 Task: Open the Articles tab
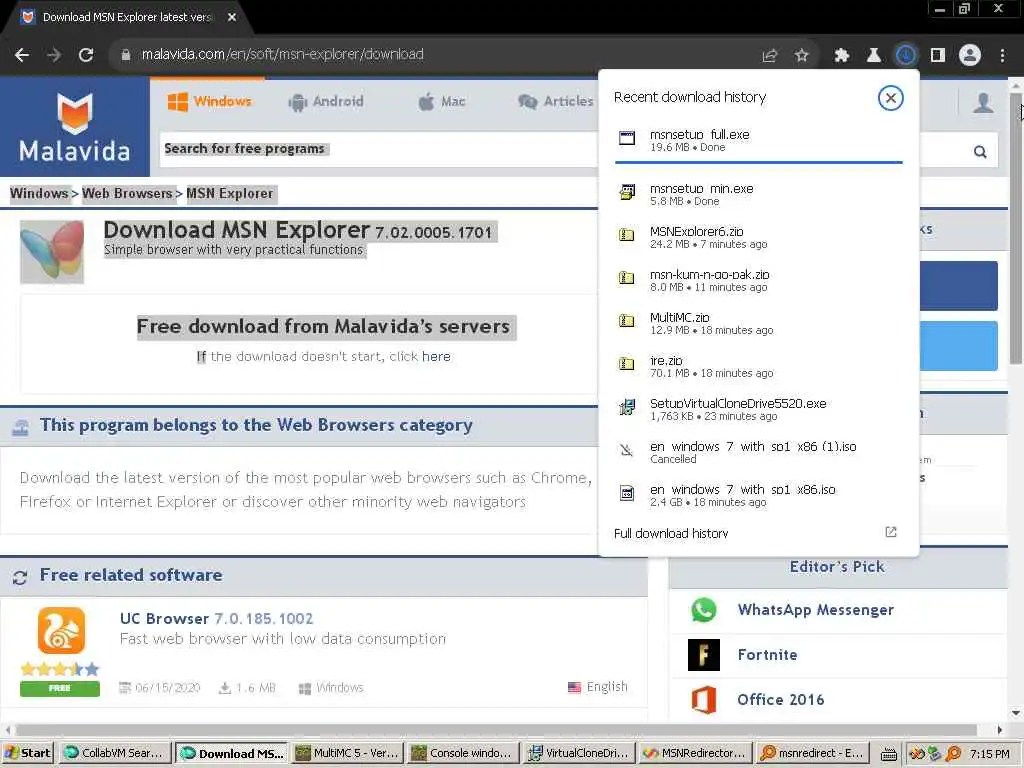(556, 102)
